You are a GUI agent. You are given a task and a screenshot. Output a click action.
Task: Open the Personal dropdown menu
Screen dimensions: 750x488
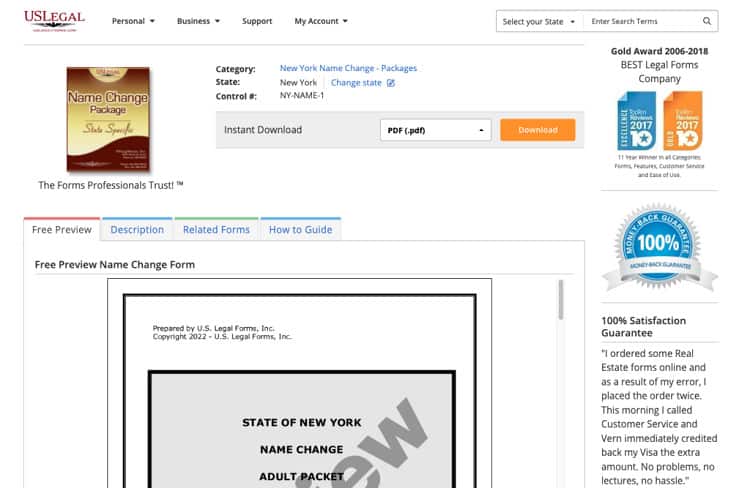tap(133, 21)
